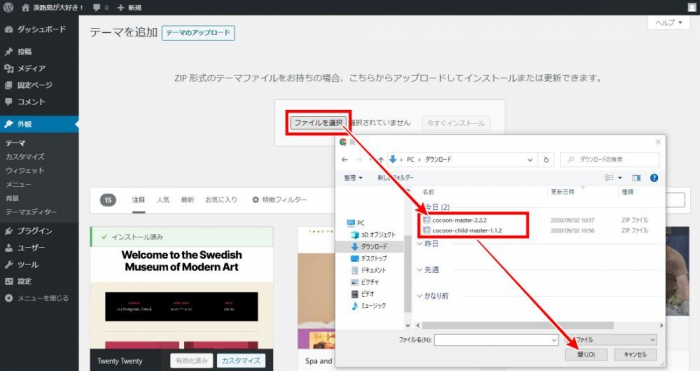Expand the ヘルプ dropdown tab
The height and width of the screenshot is (371, 700).
[669, 22]
